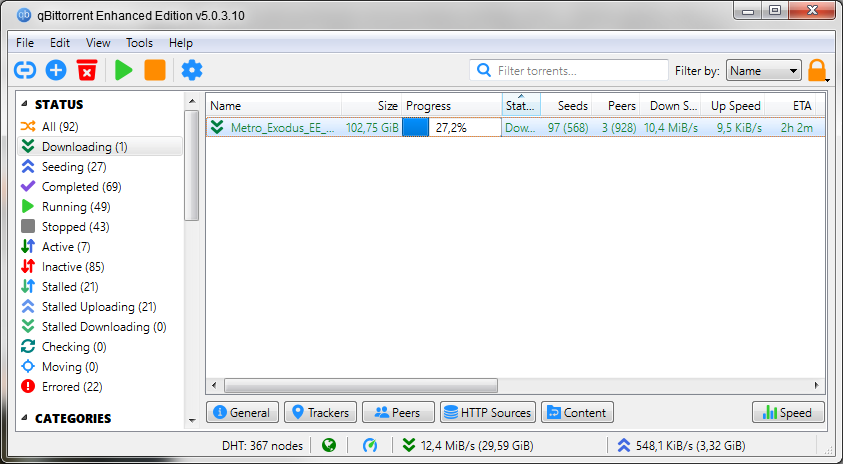This screenshot has width=843, height=464.
Task: Switch to the General tab
Action: point(242,412)
